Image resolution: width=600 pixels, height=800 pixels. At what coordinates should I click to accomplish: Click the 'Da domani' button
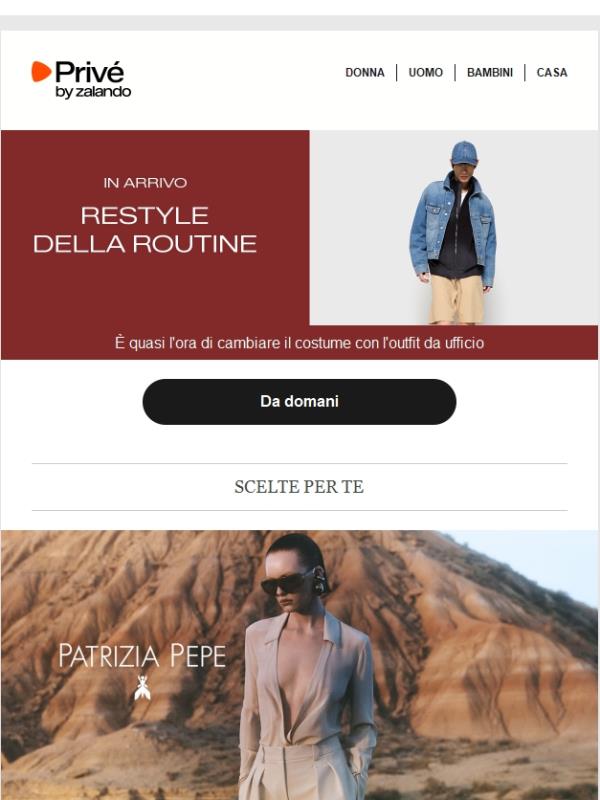pos(299,402)
